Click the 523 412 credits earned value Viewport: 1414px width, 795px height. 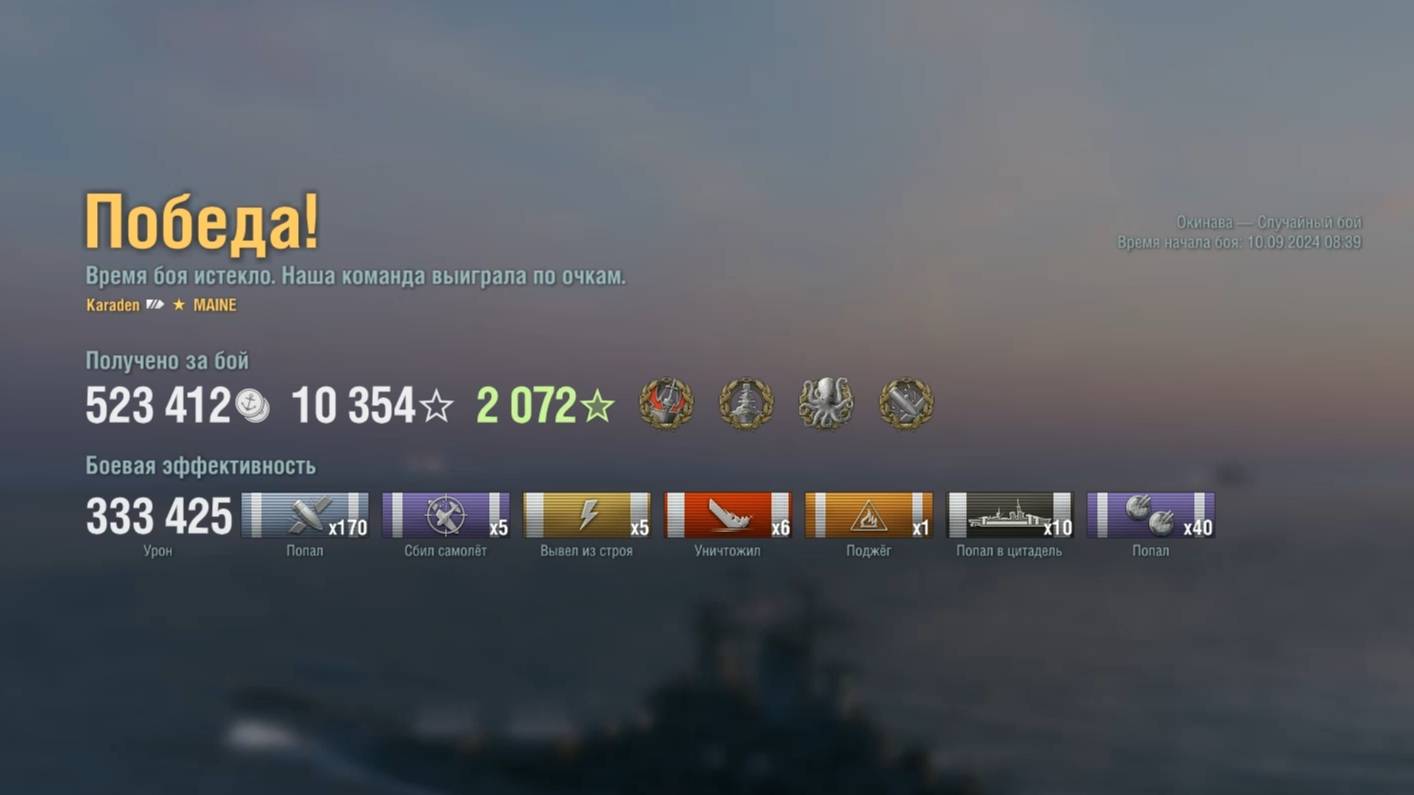pyautogui.click(x=158, y=406)
